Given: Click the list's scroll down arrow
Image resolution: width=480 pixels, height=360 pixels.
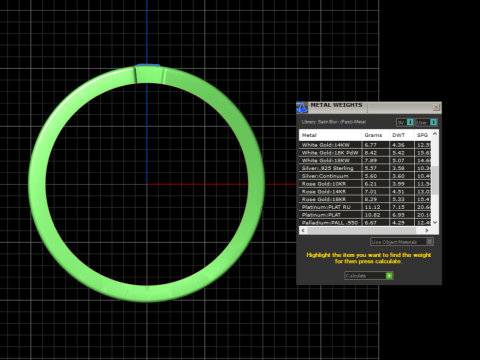Looking at the screenshot, I should pyautogui.click(x=435, y=222).
